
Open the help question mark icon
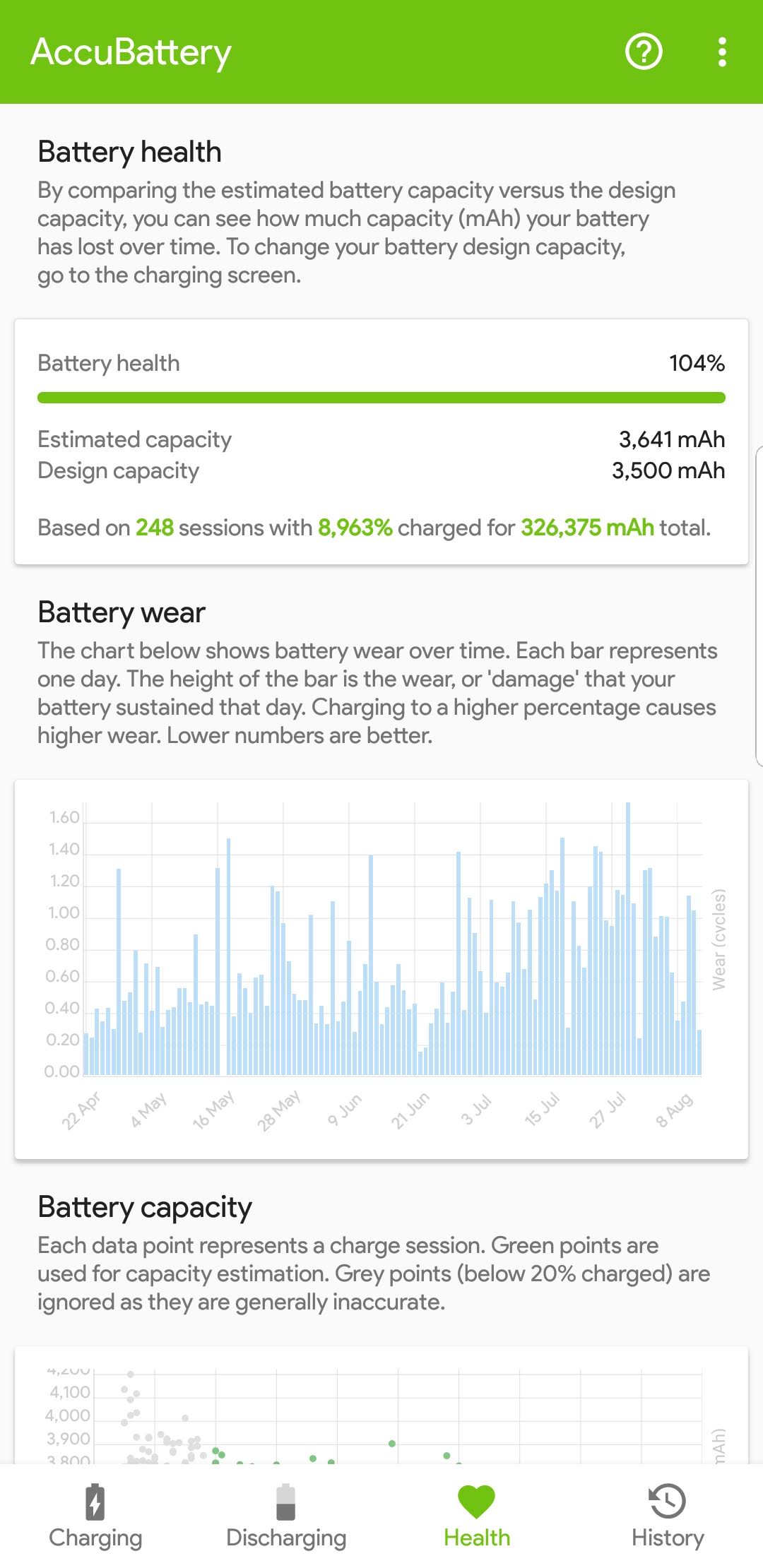coord(644,52)
